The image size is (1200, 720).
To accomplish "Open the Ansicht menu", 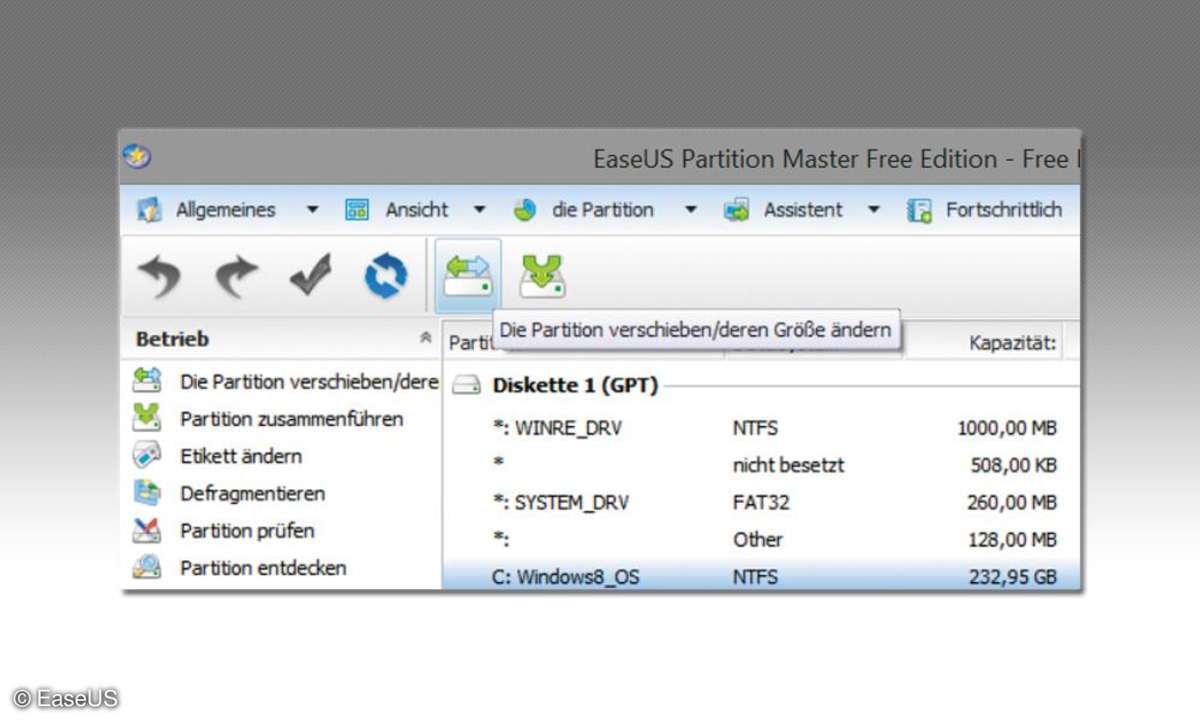I will click(x=416, y=210).
